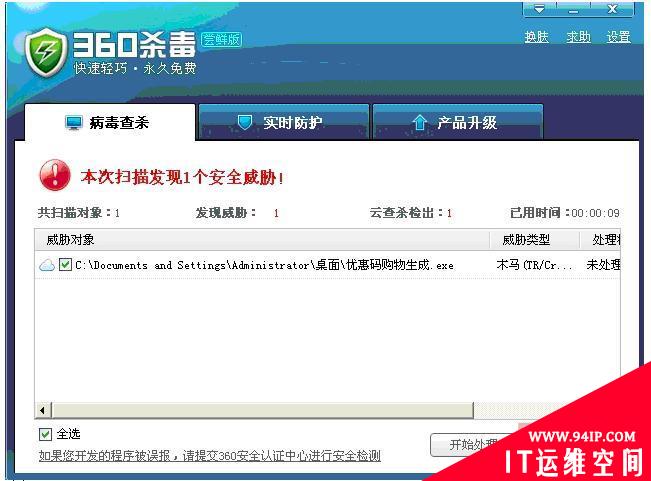Image resolution: width=651 pixels, height=481 pixels.
Task: Click the horizontal scrollbar left arrow
Action: 43,410
